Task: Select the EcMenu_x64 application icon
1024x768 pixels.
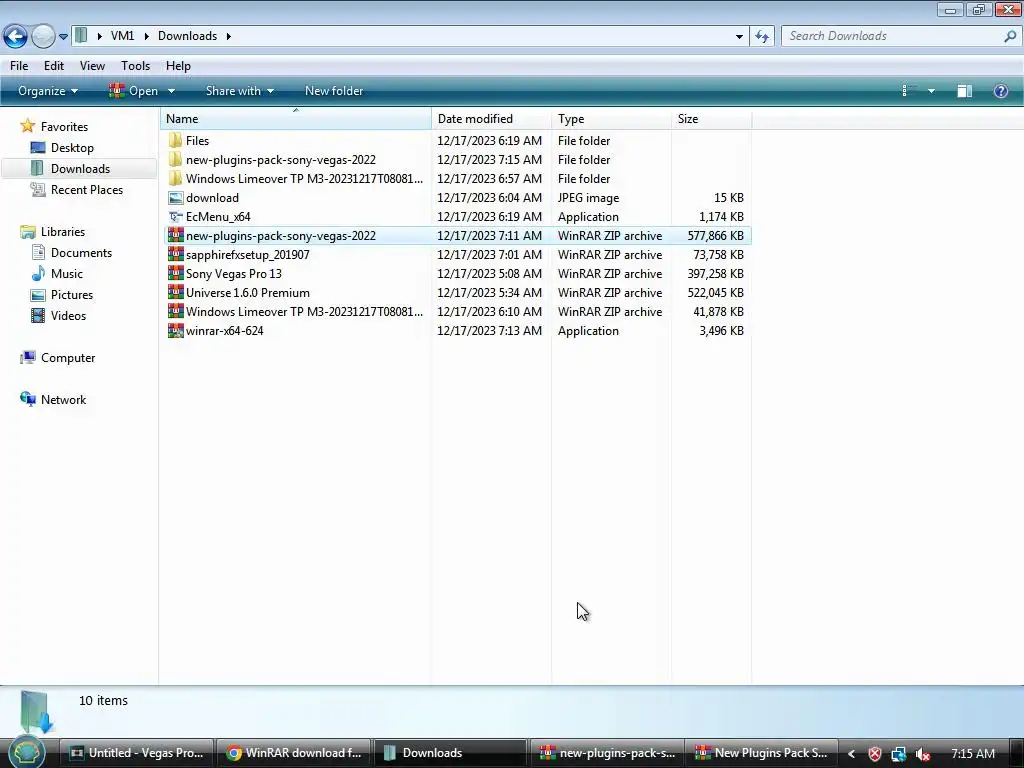Action: pyautogui.click(x=175, y=216)
